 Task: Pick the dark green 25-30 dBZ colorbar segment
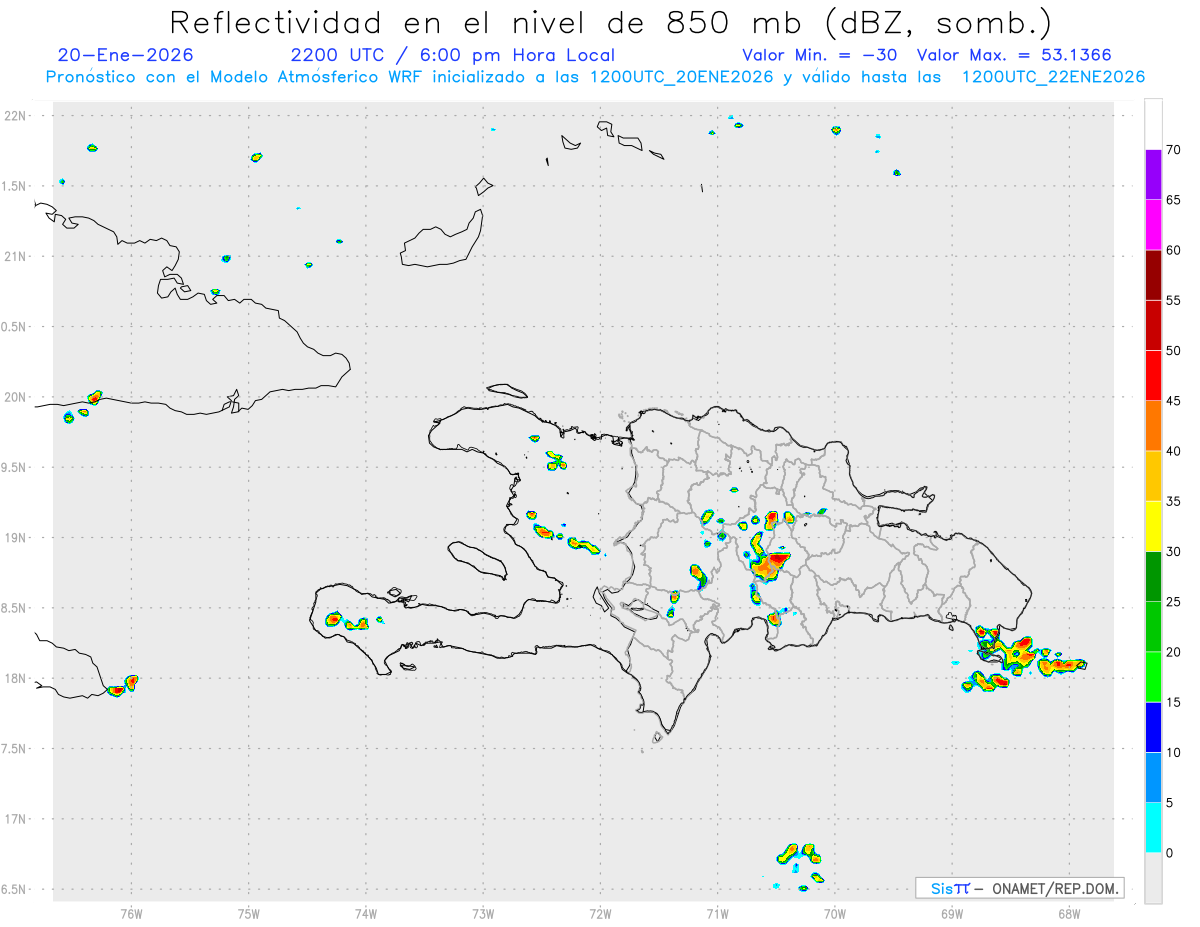coord(1153,576)
